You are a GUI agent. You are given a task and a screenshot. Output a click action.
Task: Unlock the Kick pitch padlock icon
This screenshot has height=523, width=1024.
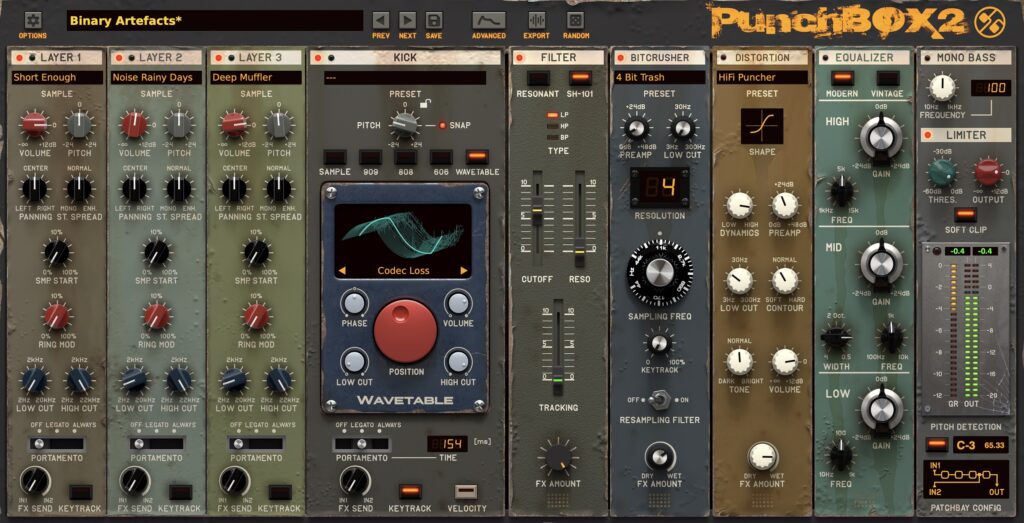pyautogui.click(x=424, y=103)
